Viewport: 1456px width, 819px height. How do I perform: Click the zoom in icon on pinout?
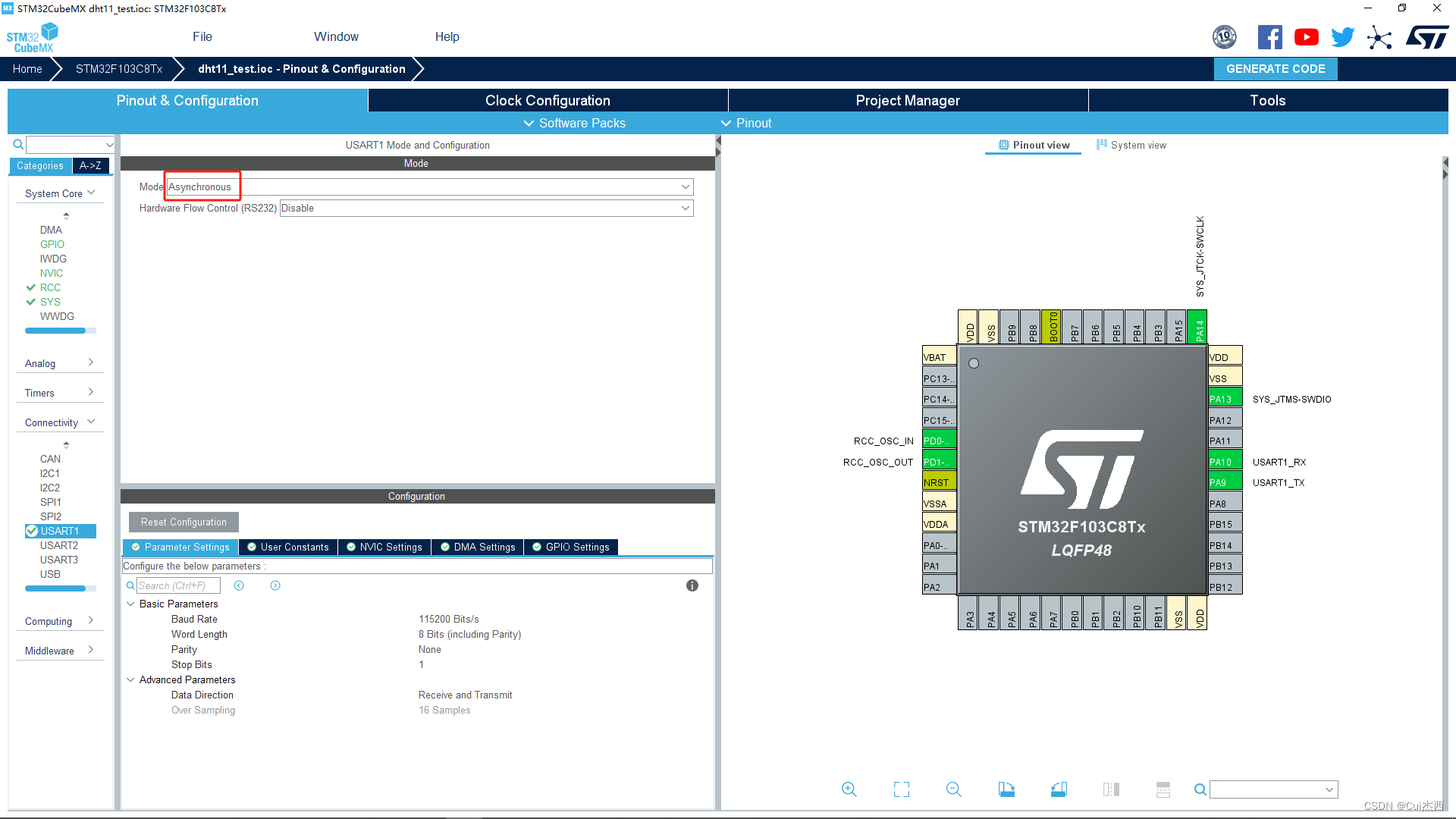848,789
